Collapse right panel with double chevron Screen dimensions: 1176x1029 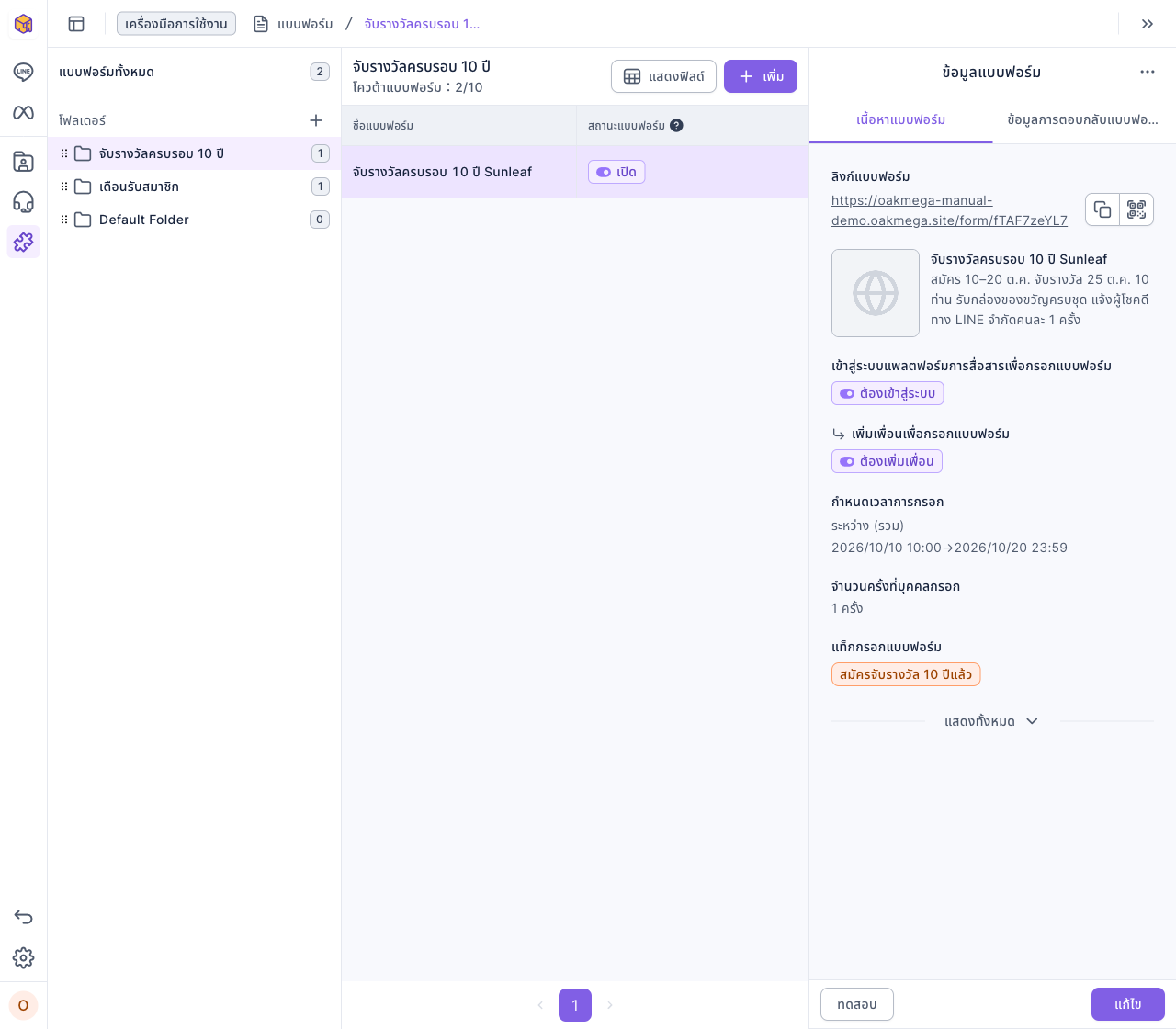[x=1148, y=24]
